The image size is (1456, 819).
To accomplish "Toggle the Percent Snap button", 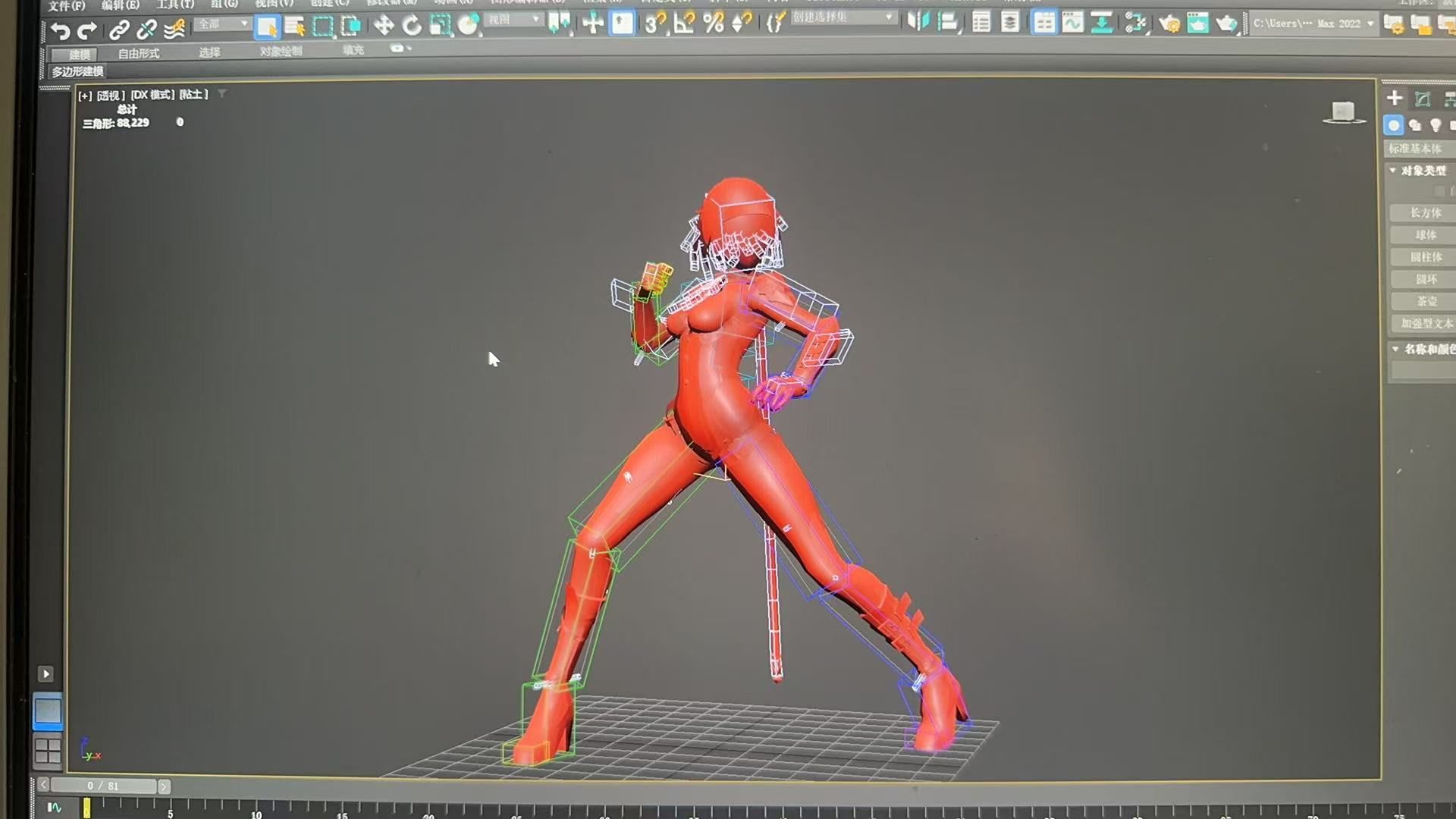I will click(x=714, y=24).
